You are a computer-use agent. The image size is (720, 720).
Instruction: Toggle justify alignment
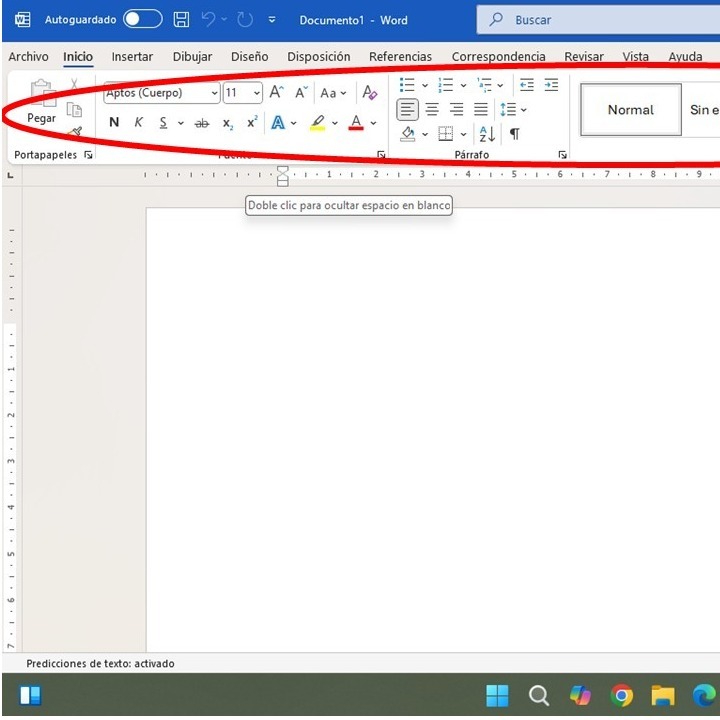[x=481, y=109]
